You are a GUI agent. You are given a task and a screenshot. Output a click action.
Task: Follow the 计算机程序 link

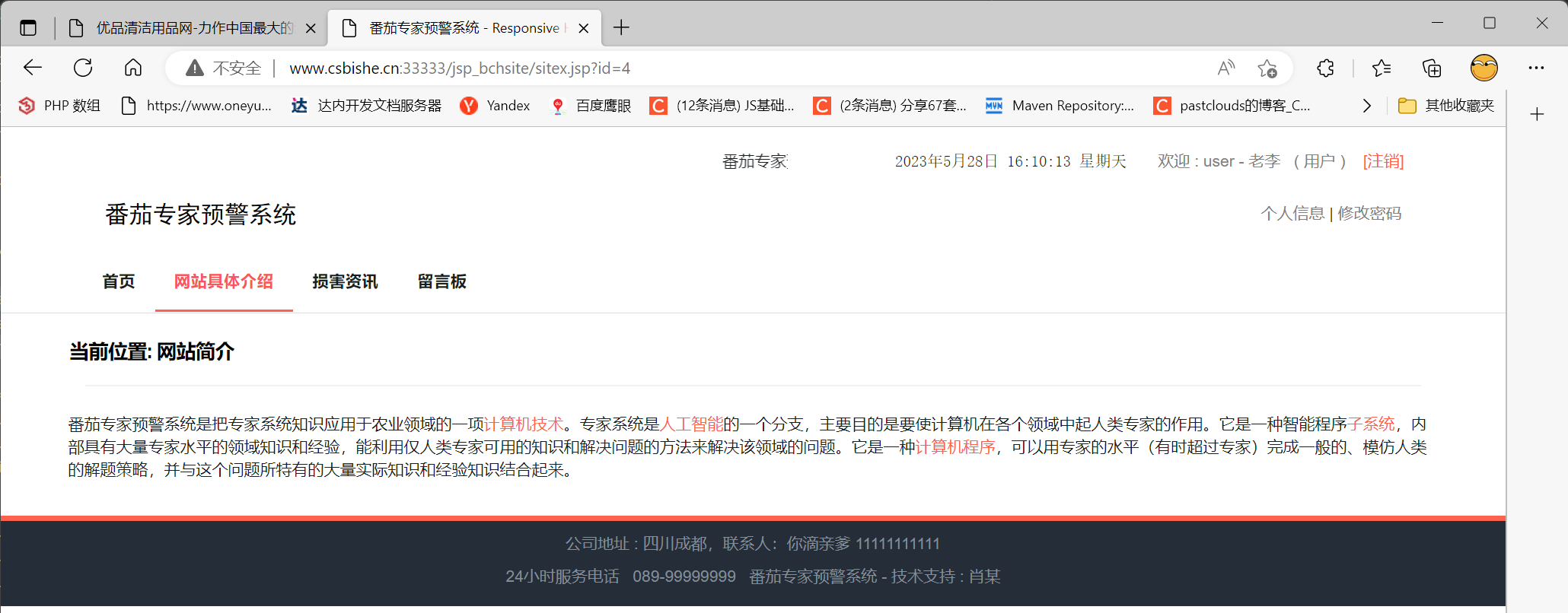click(x=955, y=447)
